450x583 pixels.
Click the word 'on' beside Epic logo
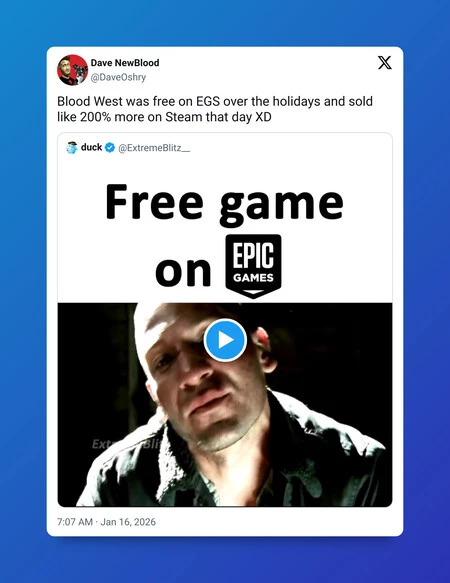pos(183,271)
